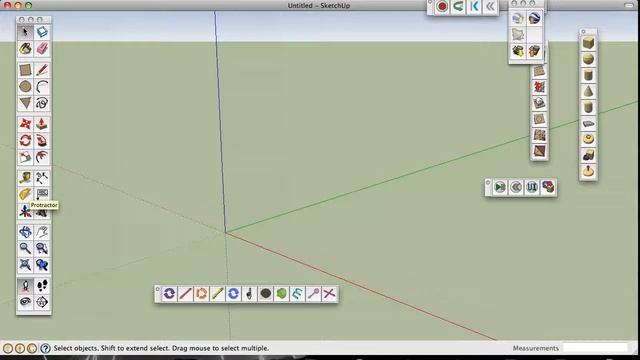
Task: Click the teal helix spring icon
Action: click(x=297, y=293)
